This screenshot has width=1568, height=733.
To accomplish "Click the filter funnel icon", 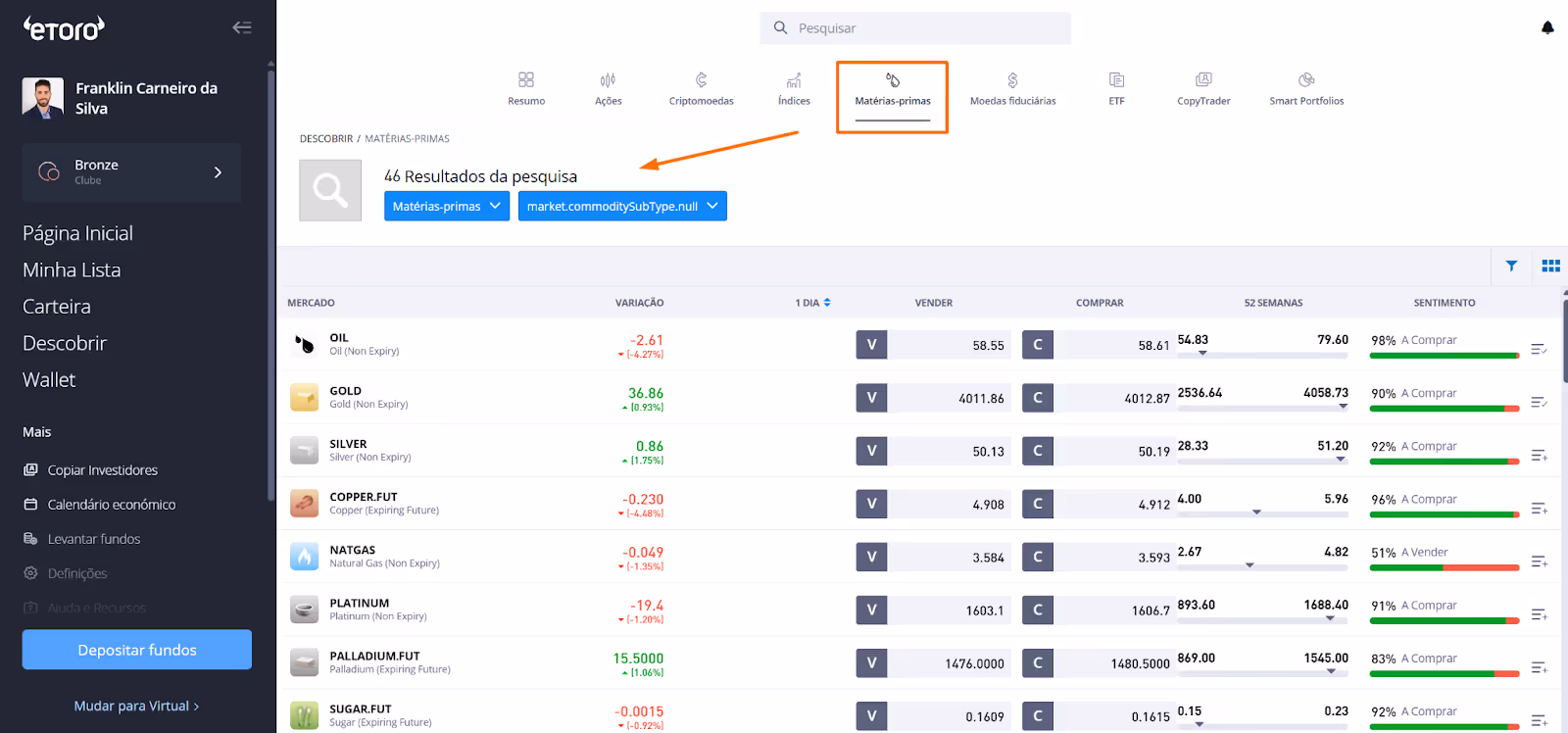I will 1511,266.
